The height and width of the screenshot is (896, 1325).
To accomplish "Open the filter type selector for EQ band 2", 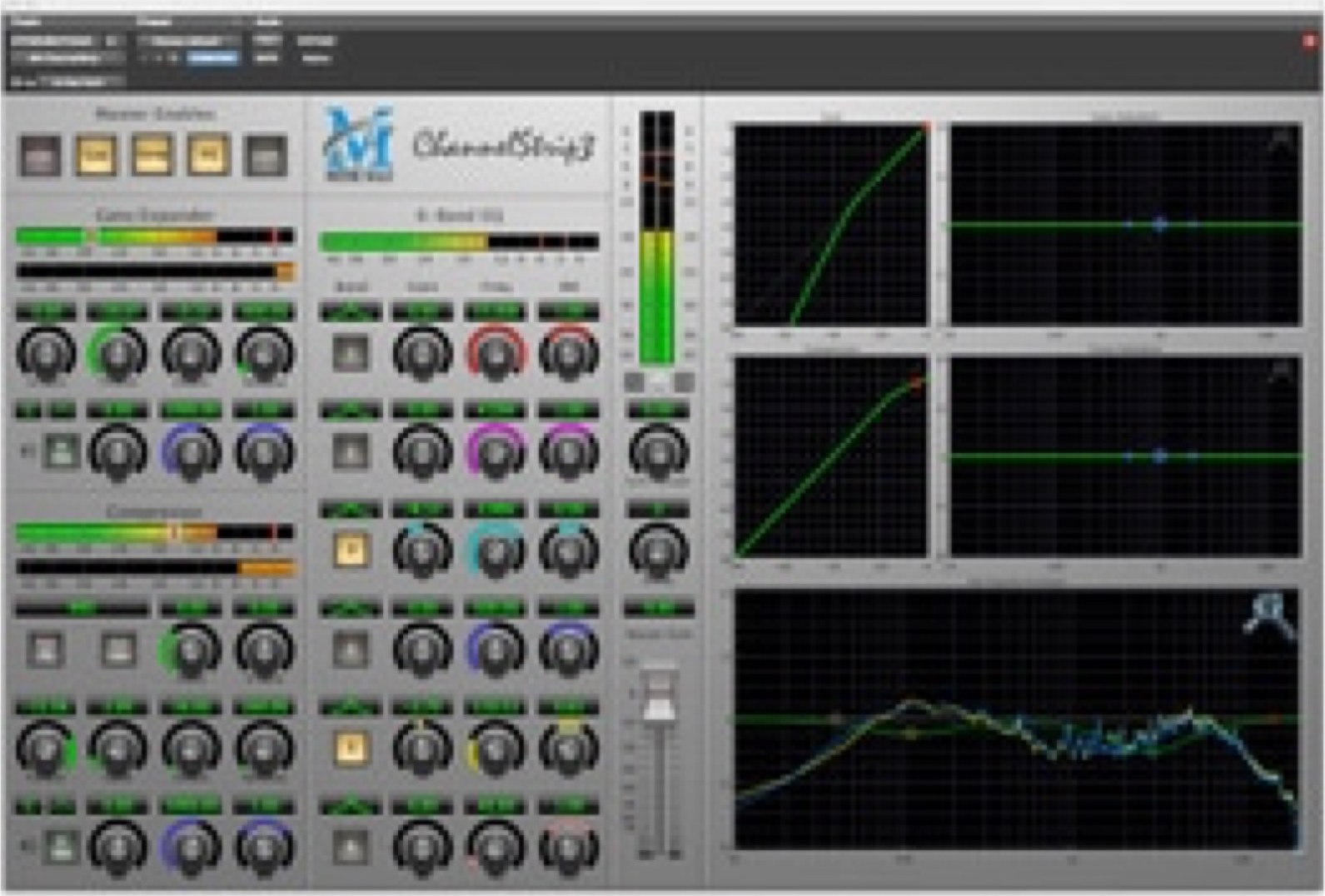I will [351, 411].
